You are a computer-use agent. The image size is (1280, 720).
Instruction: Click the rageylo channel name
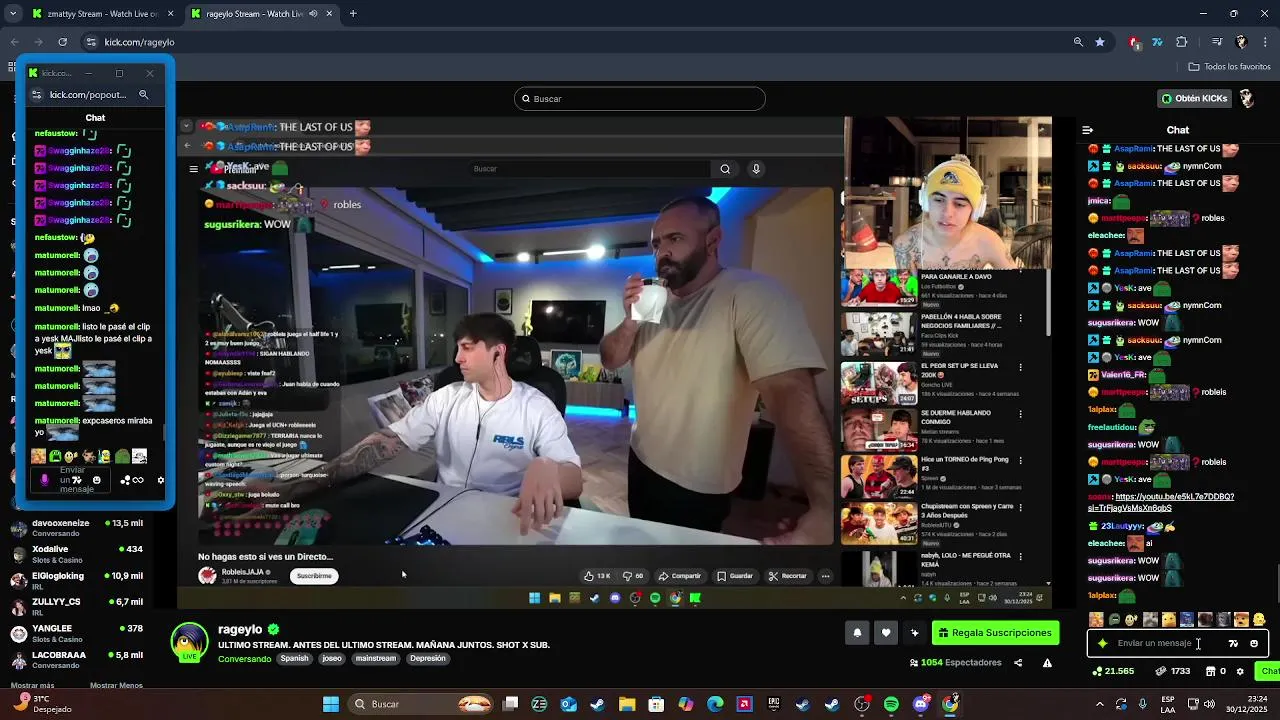[x=240, y=629]
